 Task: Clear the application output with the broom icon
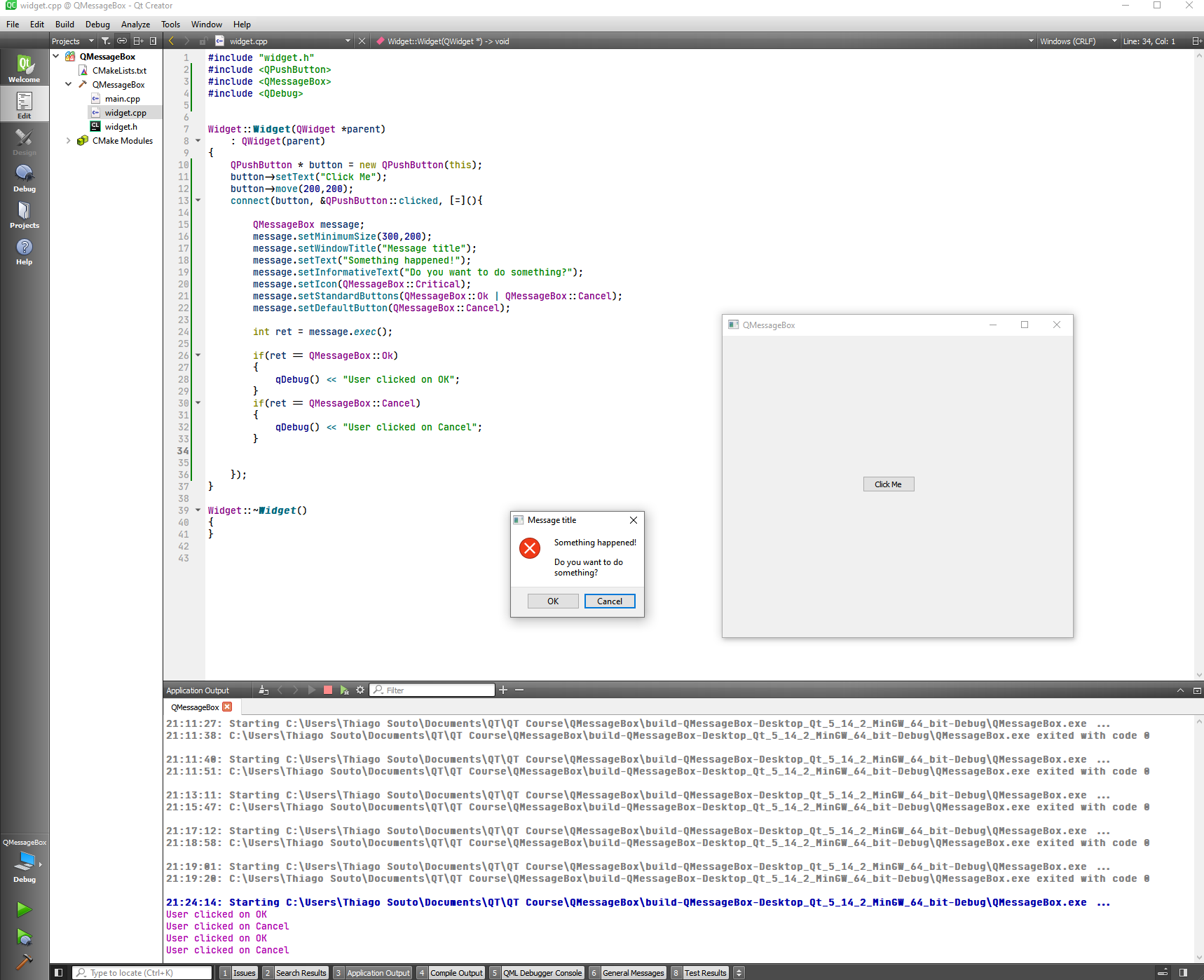[x=264, y=690]
